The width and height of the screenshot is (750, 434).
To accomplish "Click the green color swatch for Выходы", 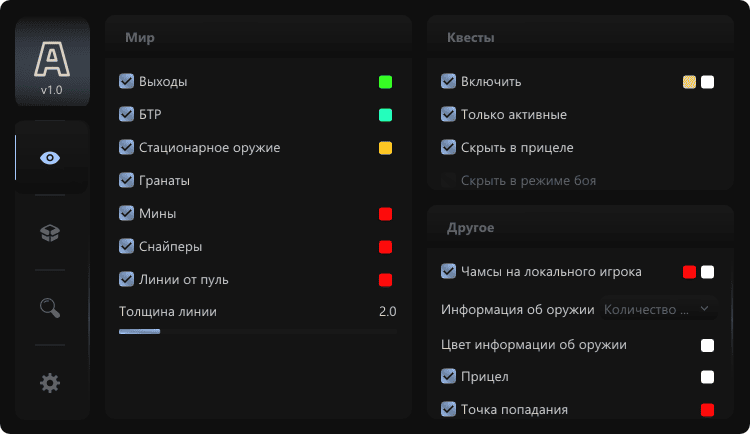I will point(385,82).
